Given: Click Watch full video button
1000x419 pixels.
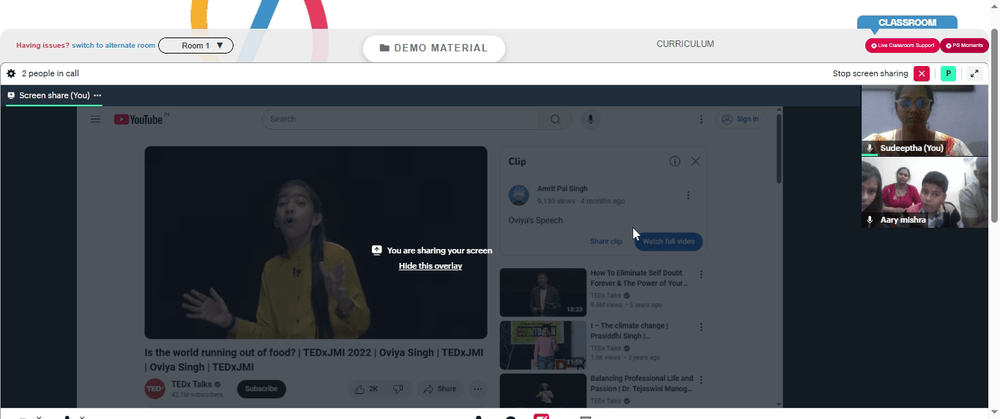Looking at the screenshot, I should click(668, 242).
